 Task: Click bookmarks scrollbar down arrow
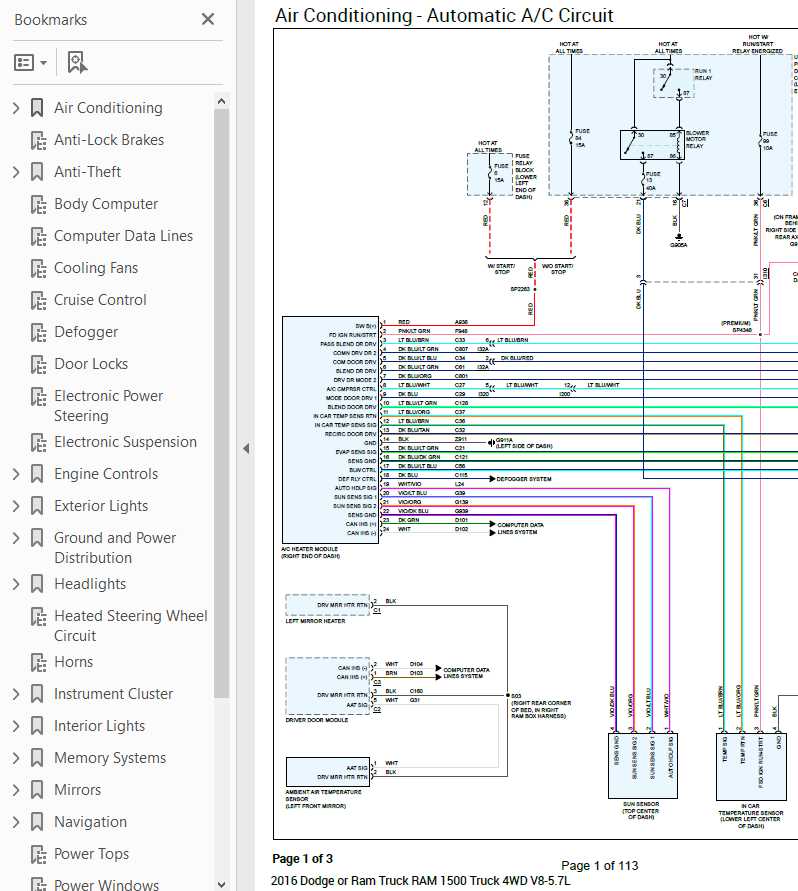point(222,884)
